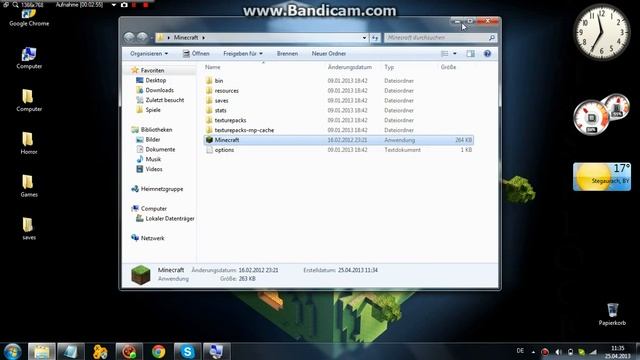Sort by the Typ column header
Viewport: 640px width, 360px height.
click(x=389, y=67)
